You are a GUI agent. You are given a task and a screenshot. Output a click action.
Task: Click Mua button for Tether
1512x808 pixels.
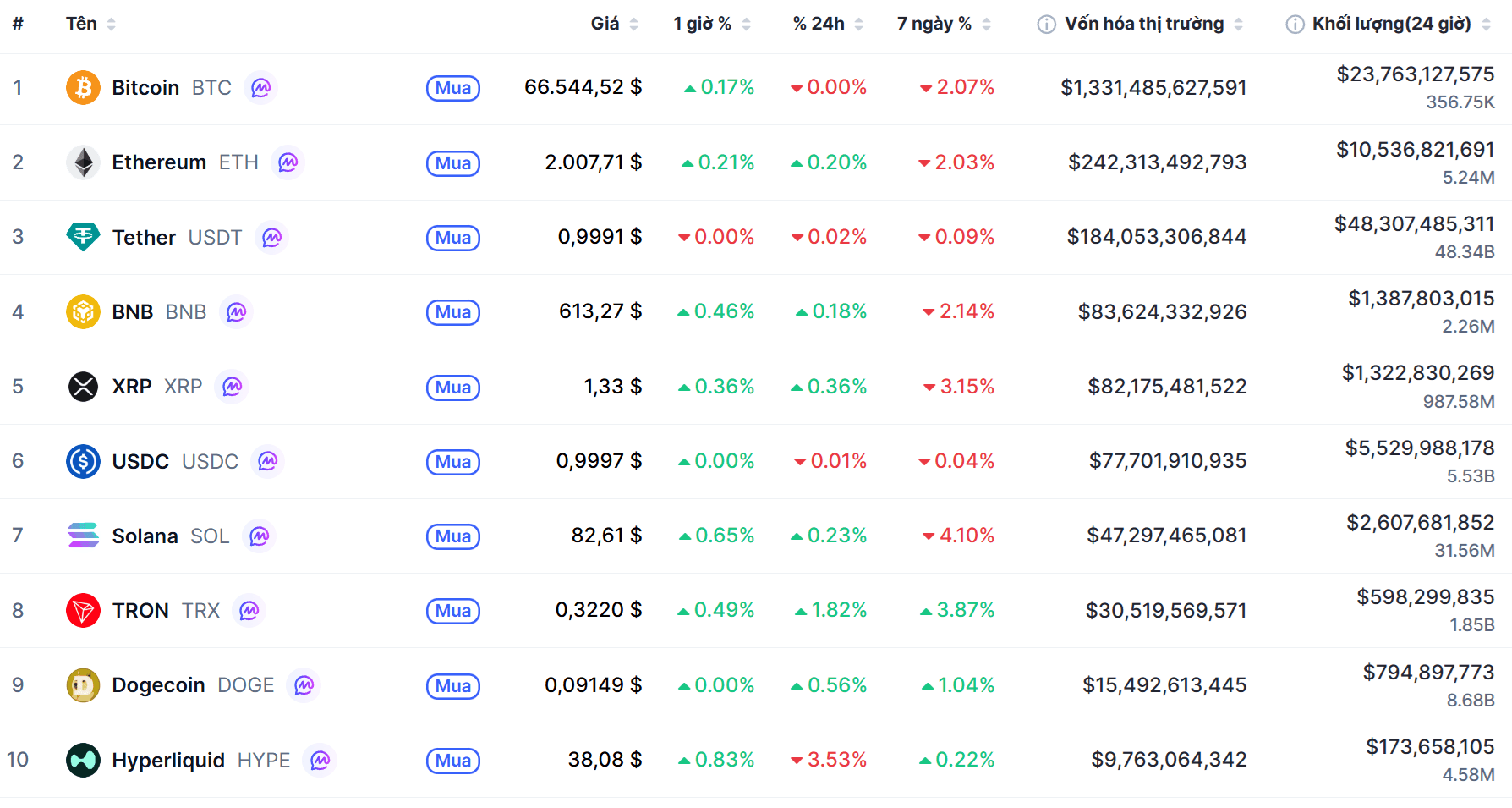[x=453, y=238]
